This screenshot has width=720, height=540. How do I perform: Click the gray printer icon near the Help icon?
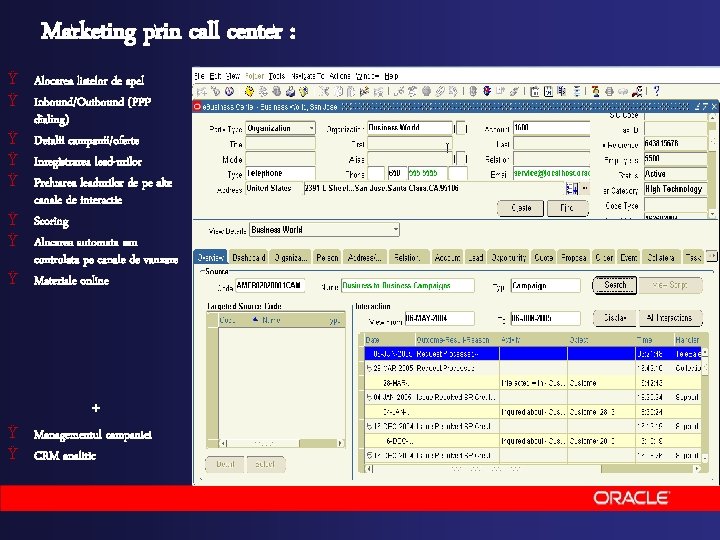(x=609, y=91)
